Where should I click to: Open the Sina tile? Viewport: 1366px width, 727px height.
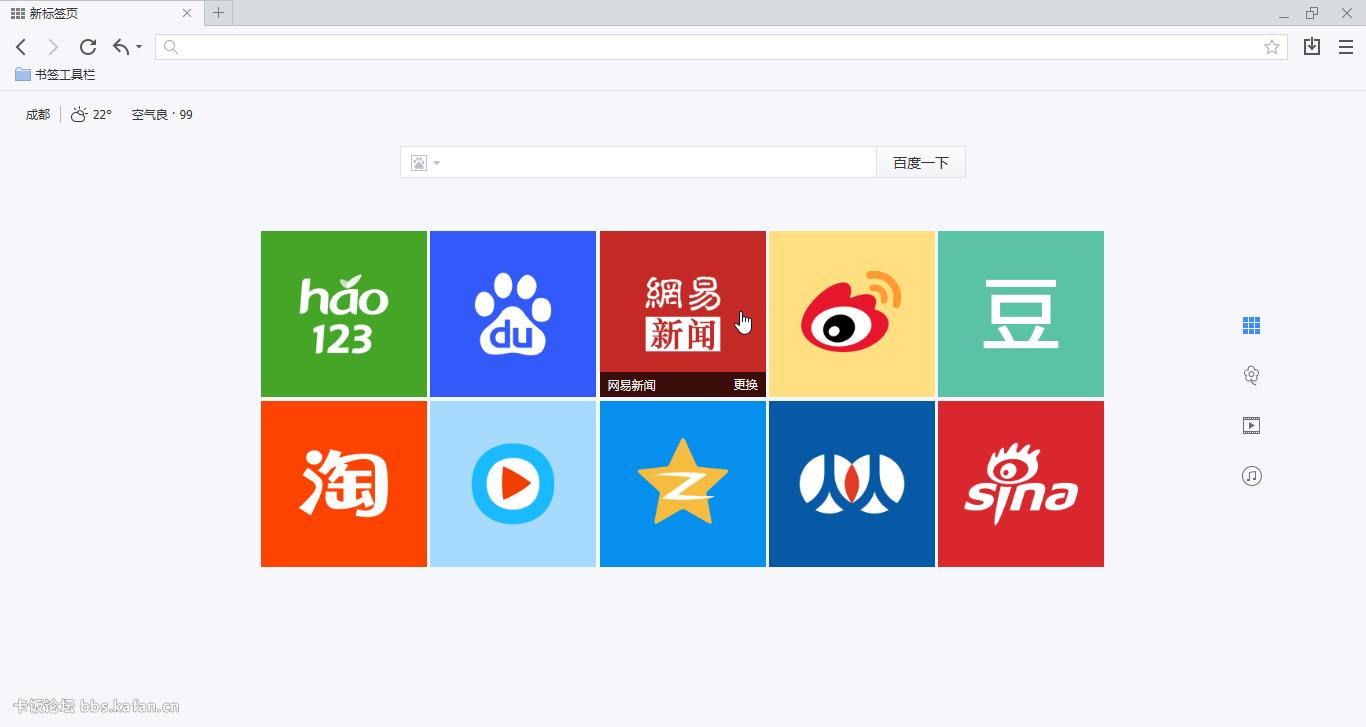pyautogui.click(x=1021, y=484)
